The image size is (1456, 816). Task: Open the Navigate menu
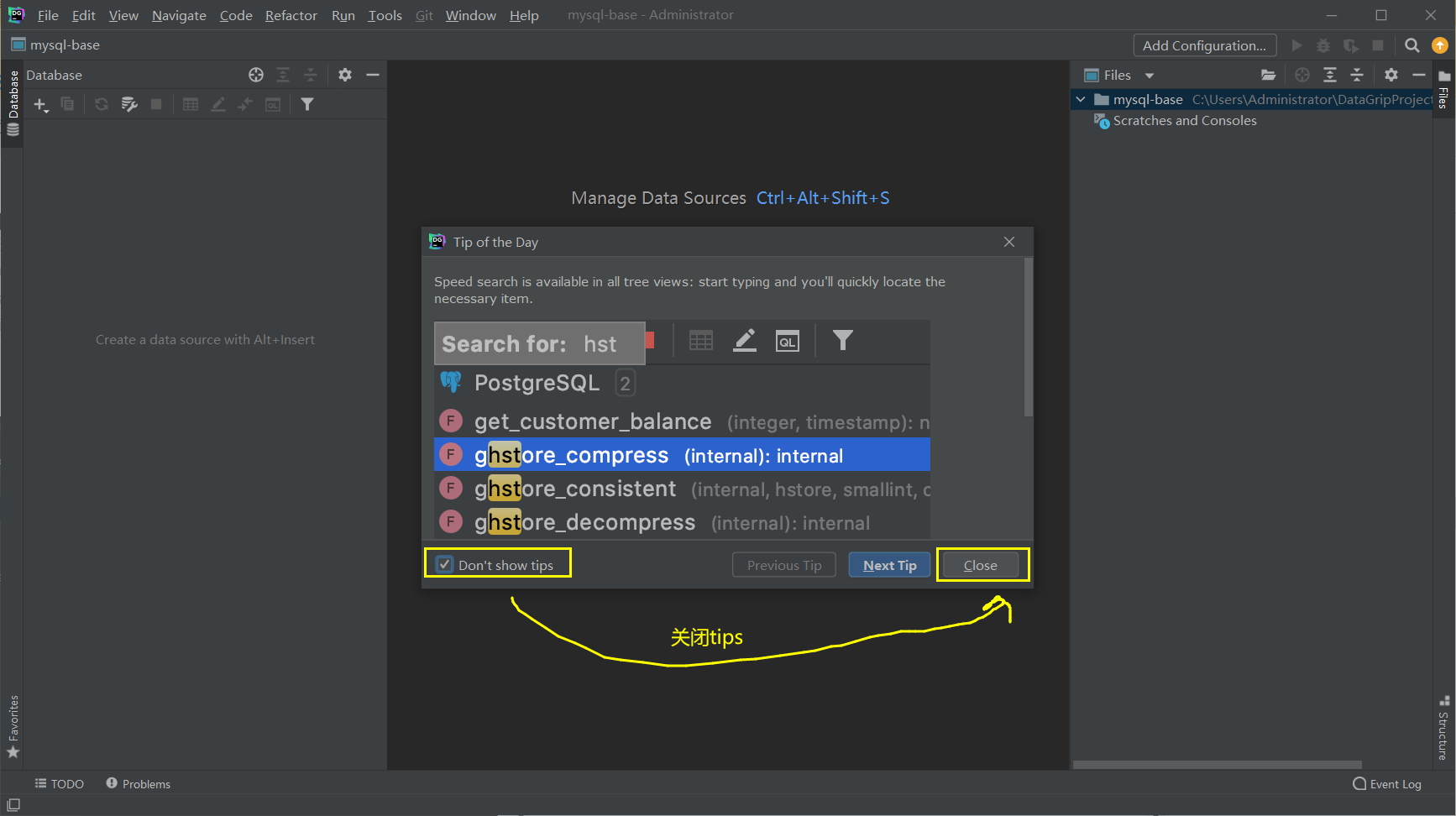click(179, 15)
